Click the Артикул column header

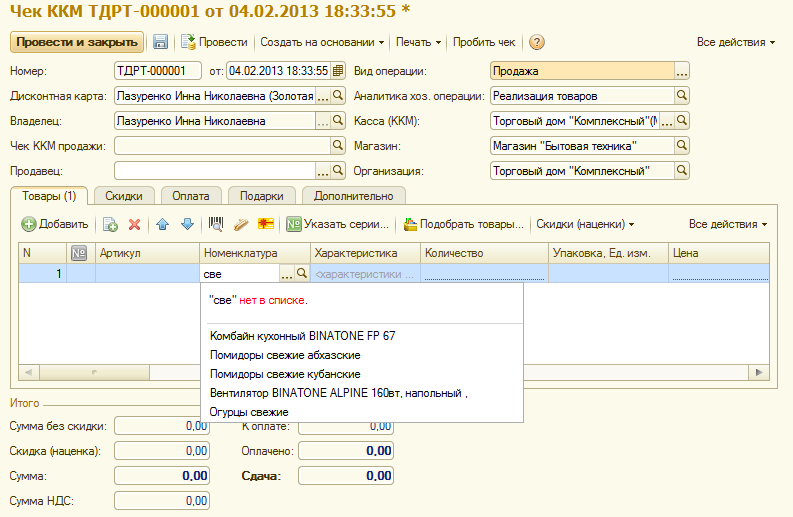click(x=147, y=253)
